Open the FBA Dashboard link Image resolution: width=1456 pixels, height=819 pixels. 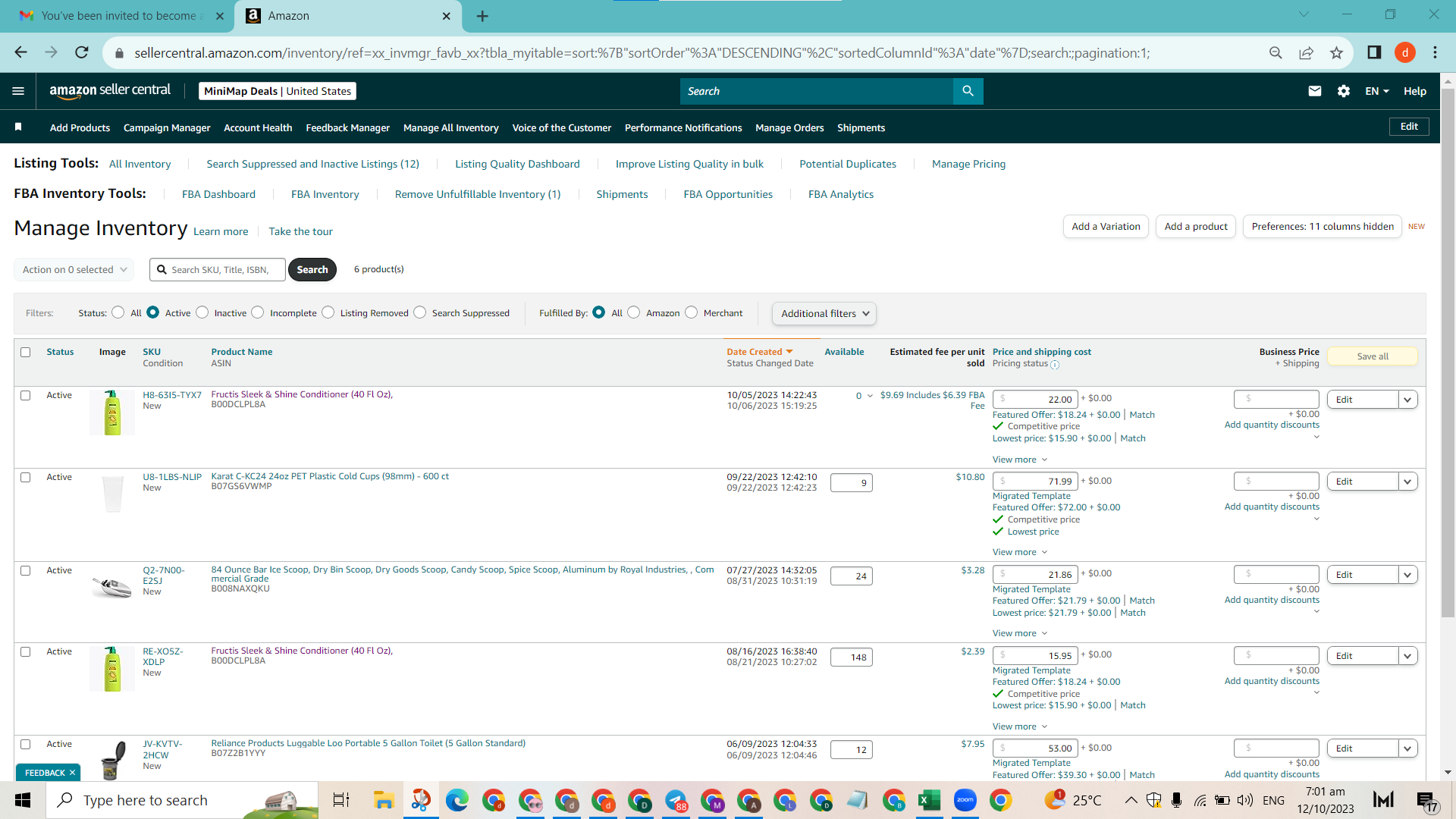coord(218,194)
